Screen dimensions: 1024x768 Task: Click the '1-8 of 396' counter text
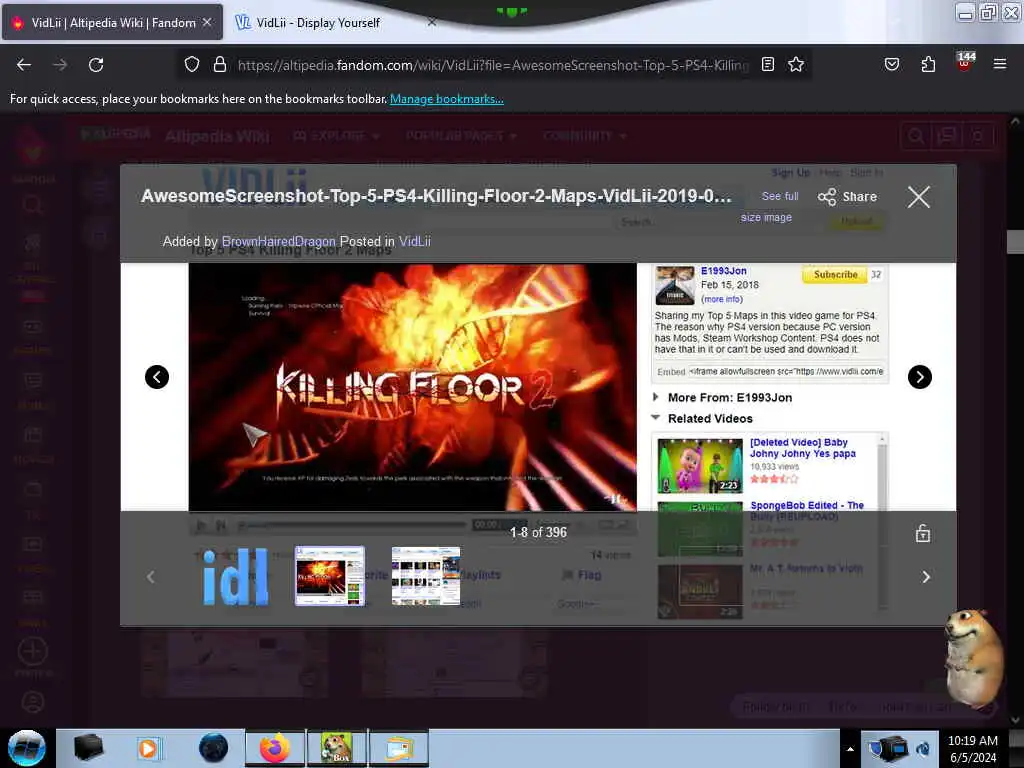coord(539,532)
